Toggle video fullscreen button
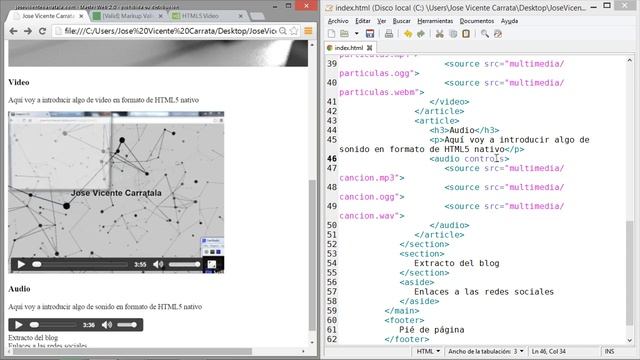640x360 pixels. coord(211,264)
